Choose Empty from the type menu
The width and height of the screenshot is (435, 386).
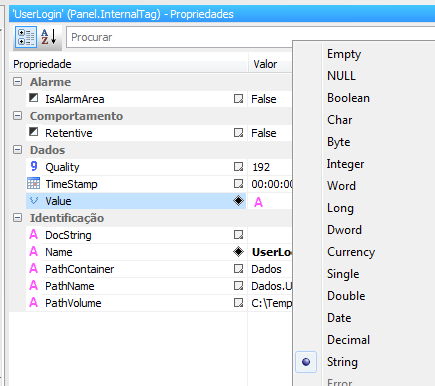[x=344, y=54]
